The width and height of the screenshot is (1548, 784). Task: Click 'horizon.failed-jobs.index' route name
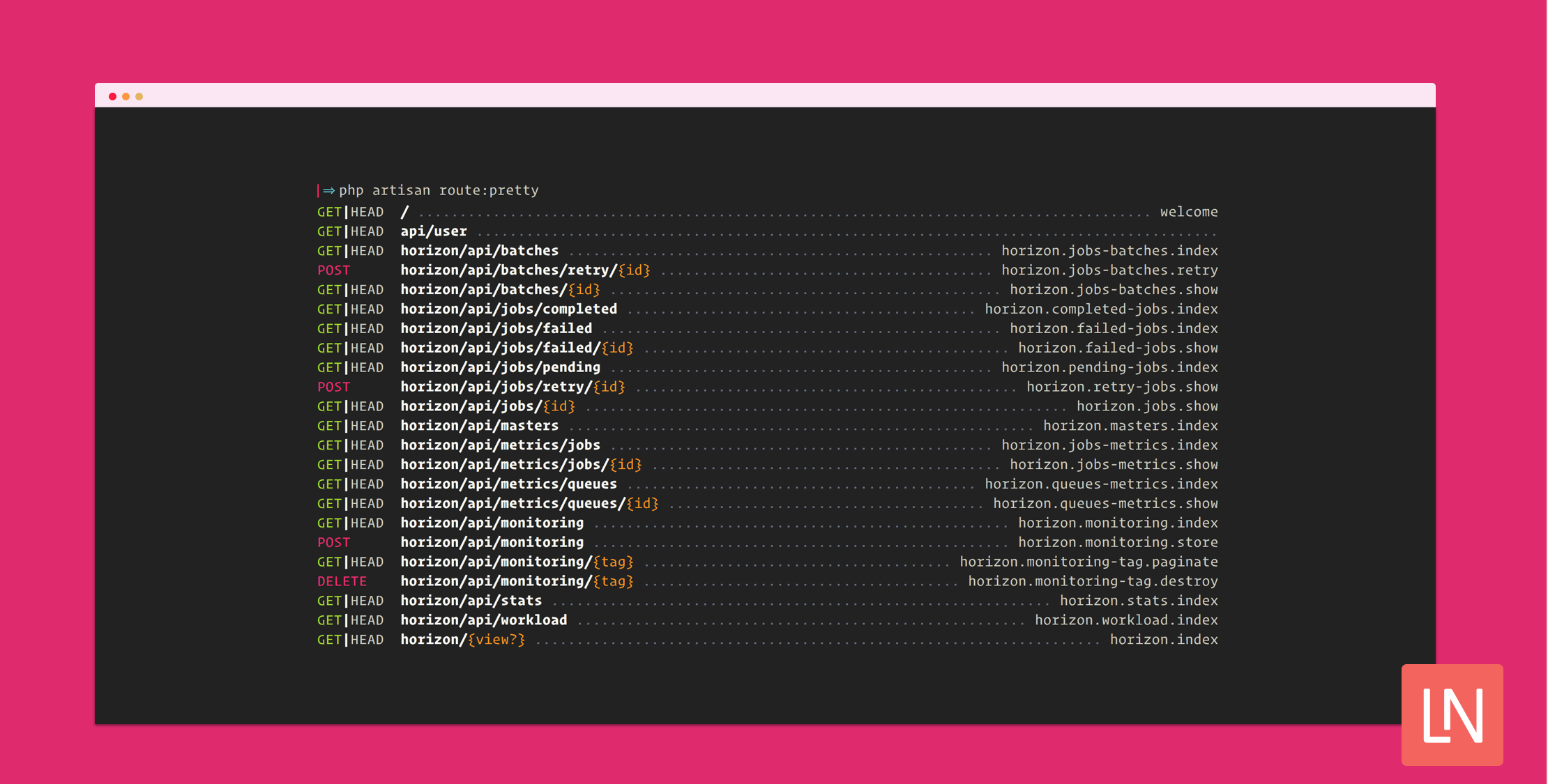click(1114, 328)
